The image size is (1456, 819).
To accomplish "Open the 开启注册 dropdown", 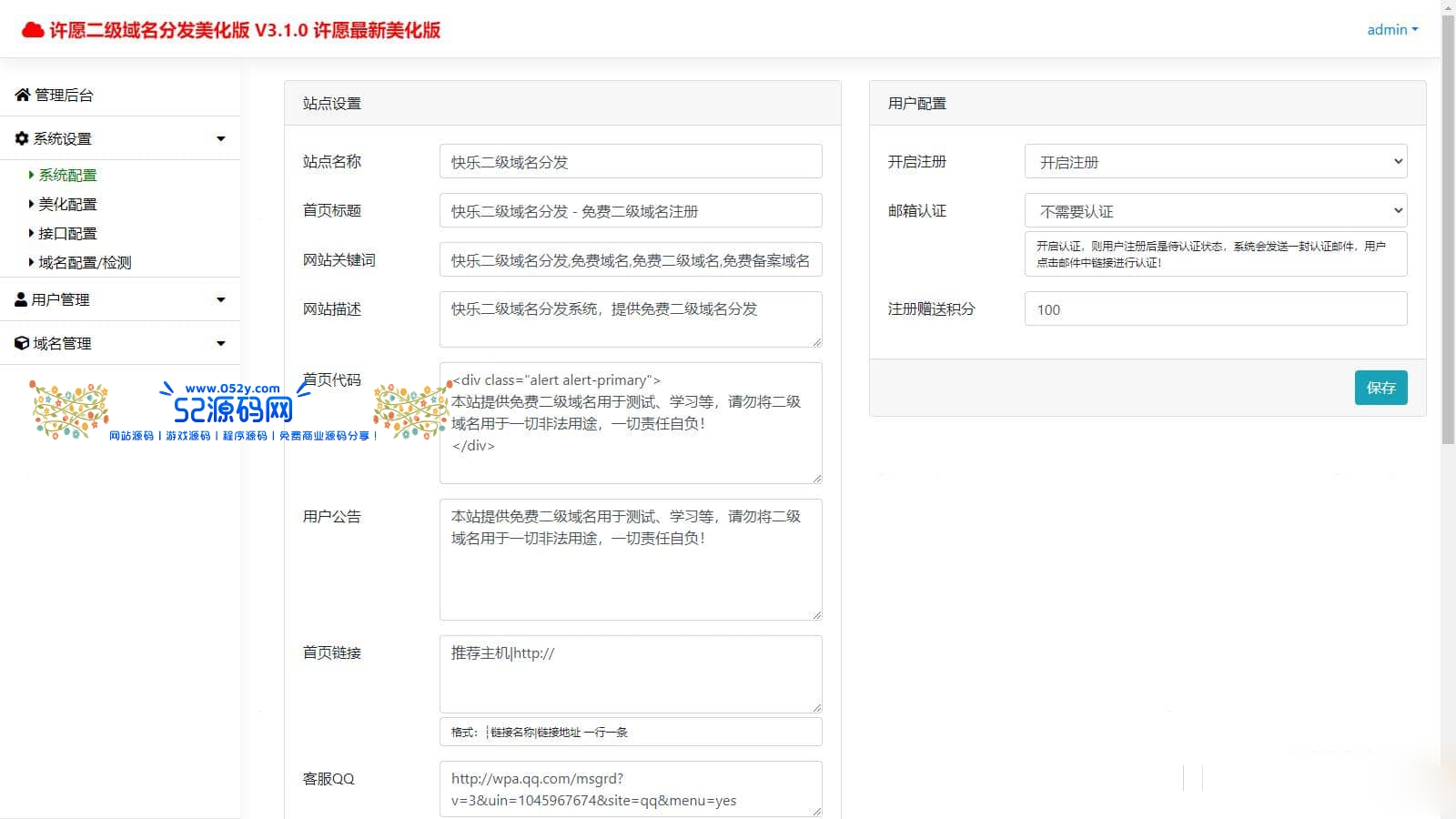I will pos(1215,161).
